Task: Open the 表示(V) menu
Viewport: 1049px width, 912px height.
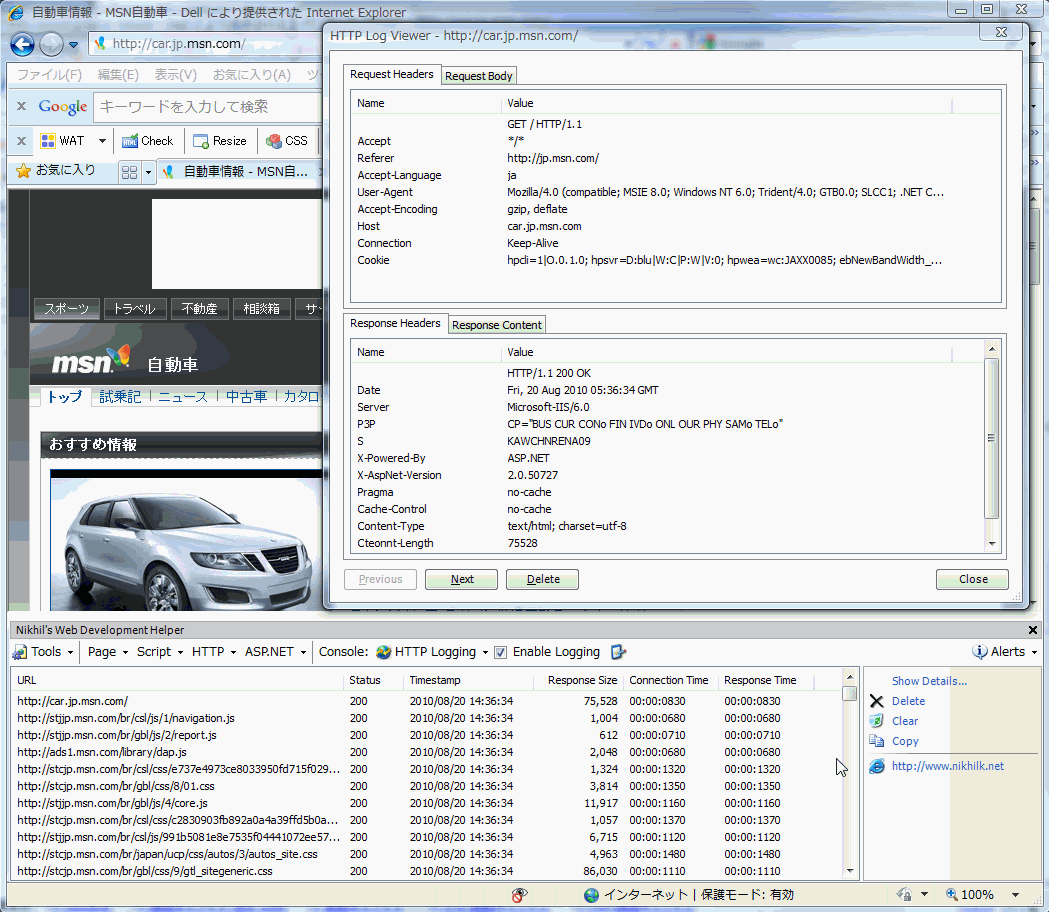Action: [x=175, y=74]
